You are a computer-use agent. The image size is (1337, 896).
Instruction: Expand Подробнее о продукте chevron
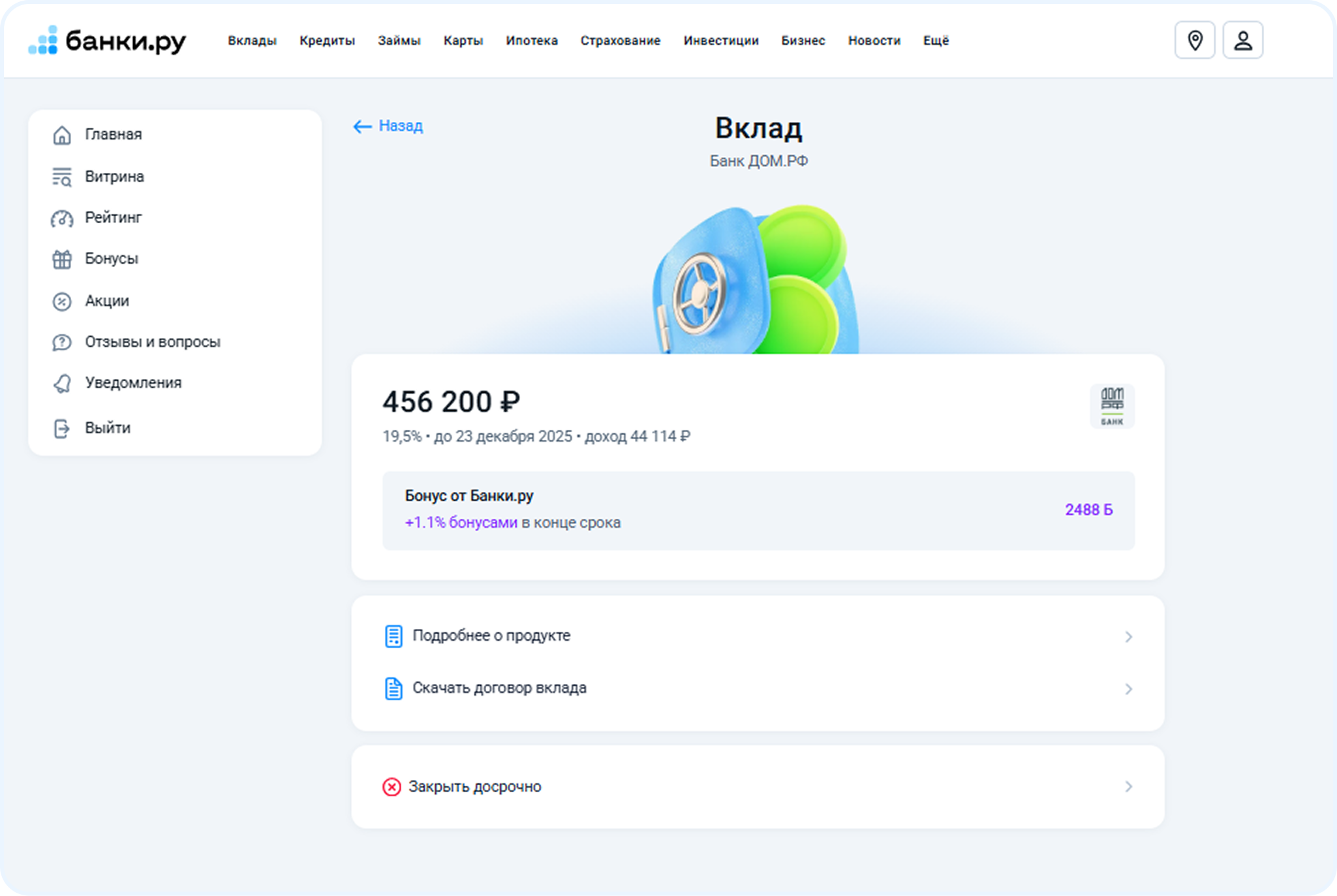[x=1128, y=636]
